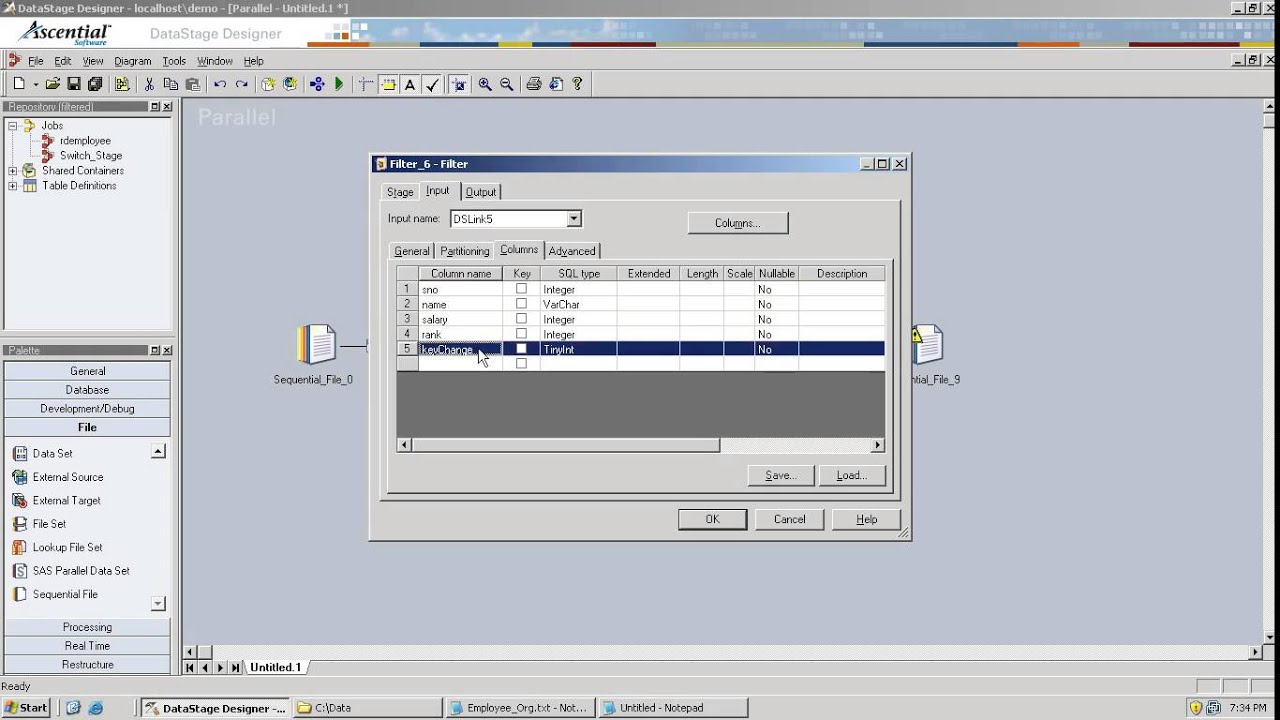Open the Diagram menu
1280x720 pixels.
[x=132, y=61]
